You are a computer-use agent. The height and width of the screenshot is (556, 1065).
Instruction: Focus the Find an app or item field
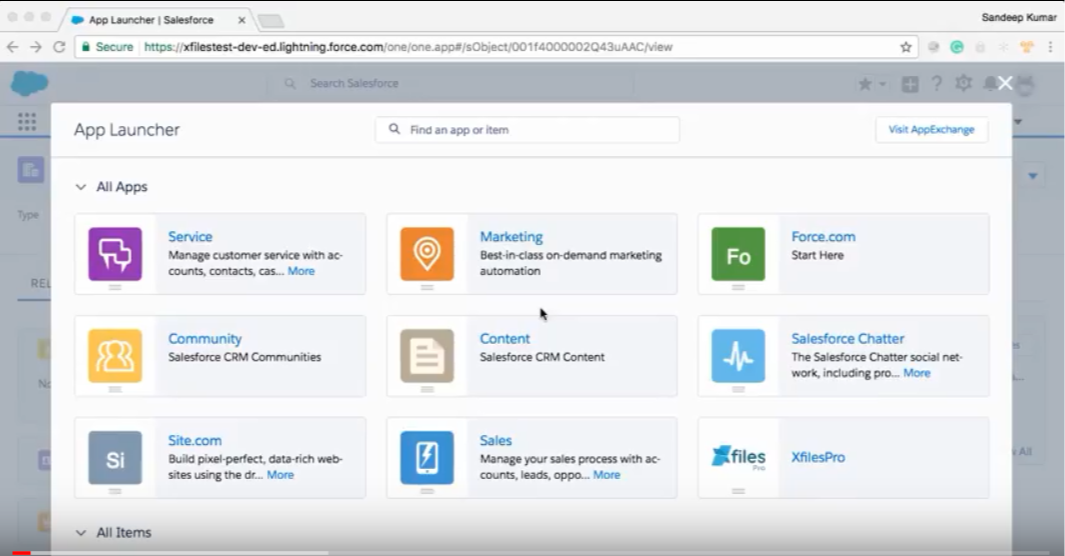point(527,130)
